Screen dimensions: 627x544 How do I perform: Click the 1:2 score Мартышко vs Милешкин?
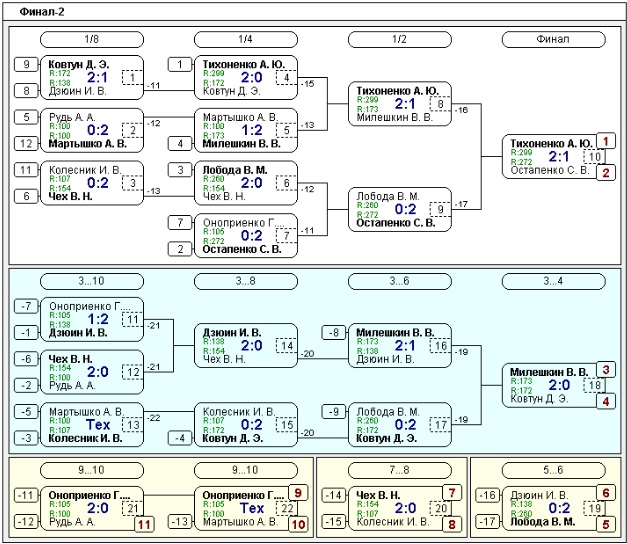[252, 130]
